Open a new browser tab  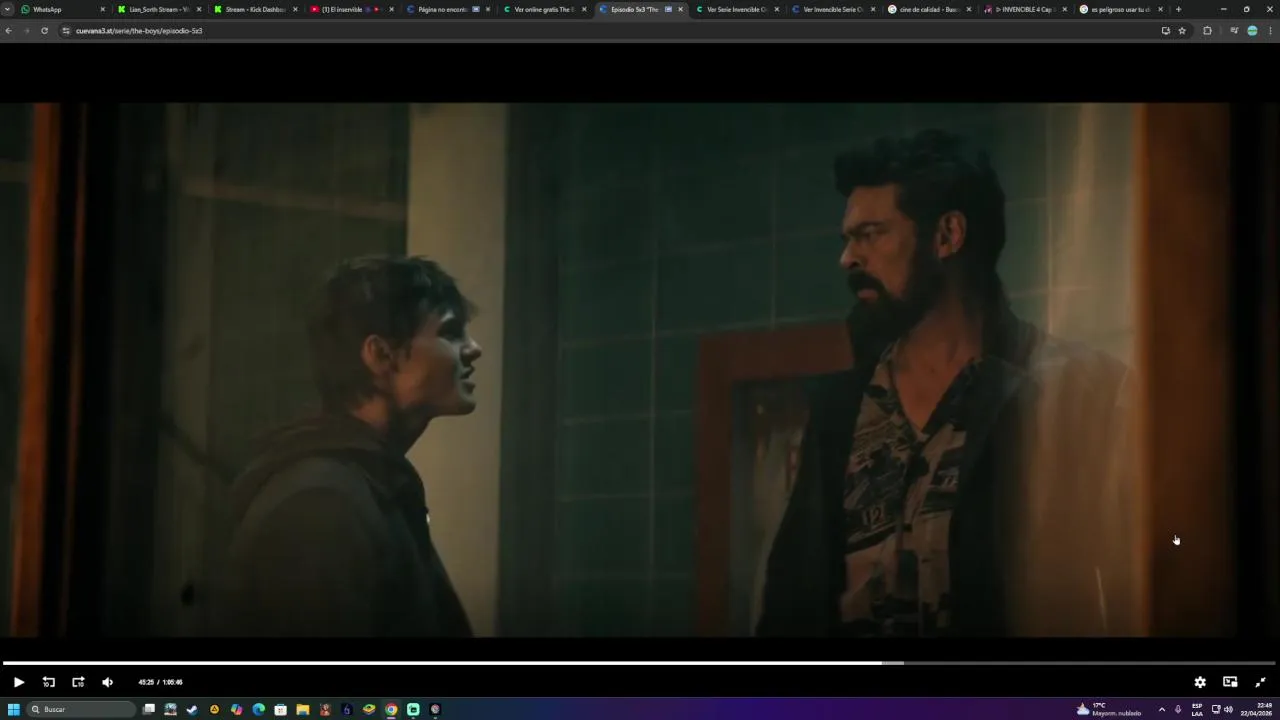click(1178, 9)
